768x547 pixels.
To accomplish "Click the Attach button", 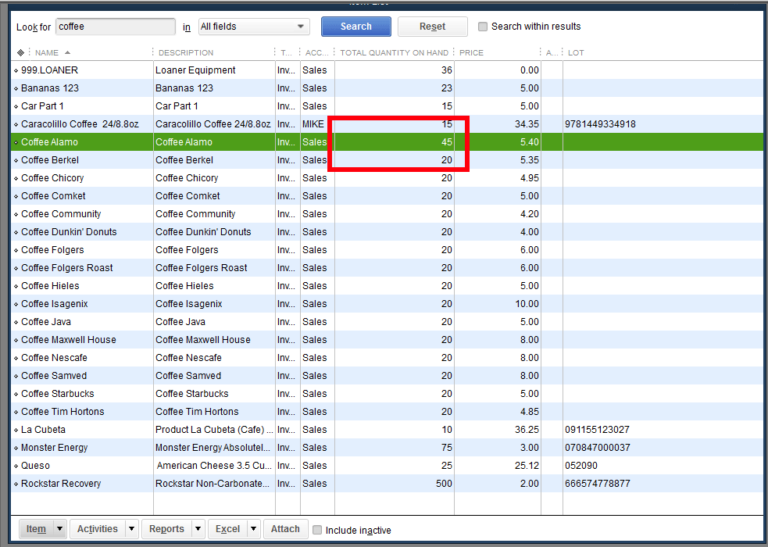I will pos(285,529).
